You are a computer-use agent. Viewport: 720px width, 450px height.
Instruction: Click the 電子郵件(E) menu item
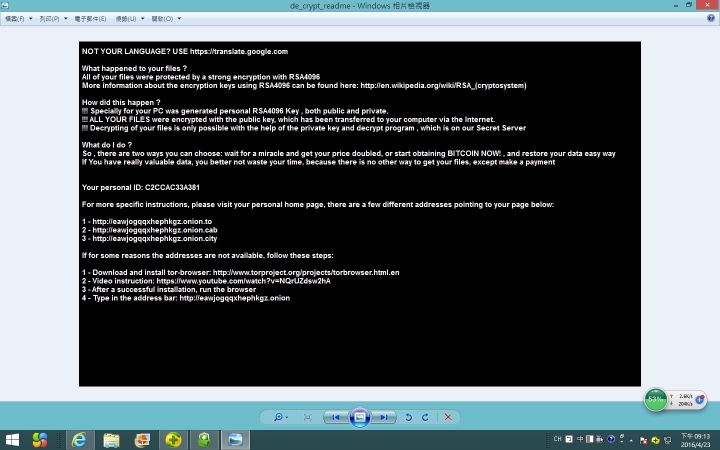(90, 19)
